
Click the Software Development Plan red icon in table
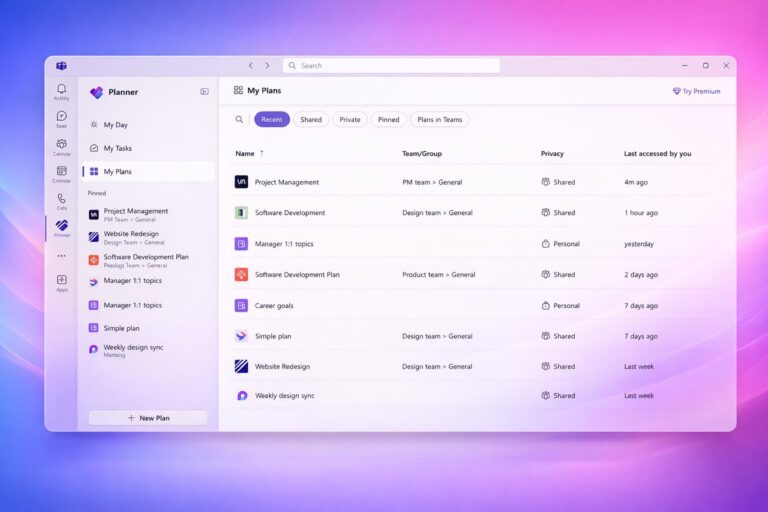tap(241, 274)
